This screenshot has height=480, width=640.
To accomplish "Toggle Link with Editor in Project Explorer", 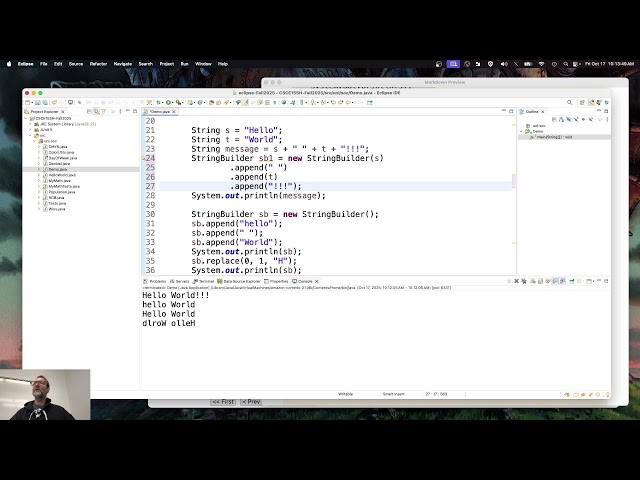I will click(x=96, y=111).
